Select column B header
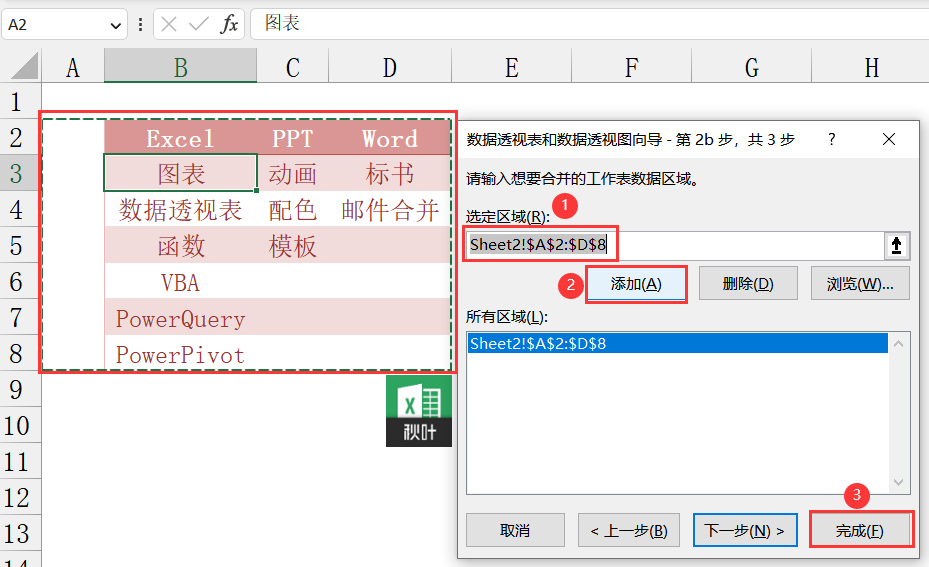The width and height of the screenshot is (929, 567). coord(181,68)
